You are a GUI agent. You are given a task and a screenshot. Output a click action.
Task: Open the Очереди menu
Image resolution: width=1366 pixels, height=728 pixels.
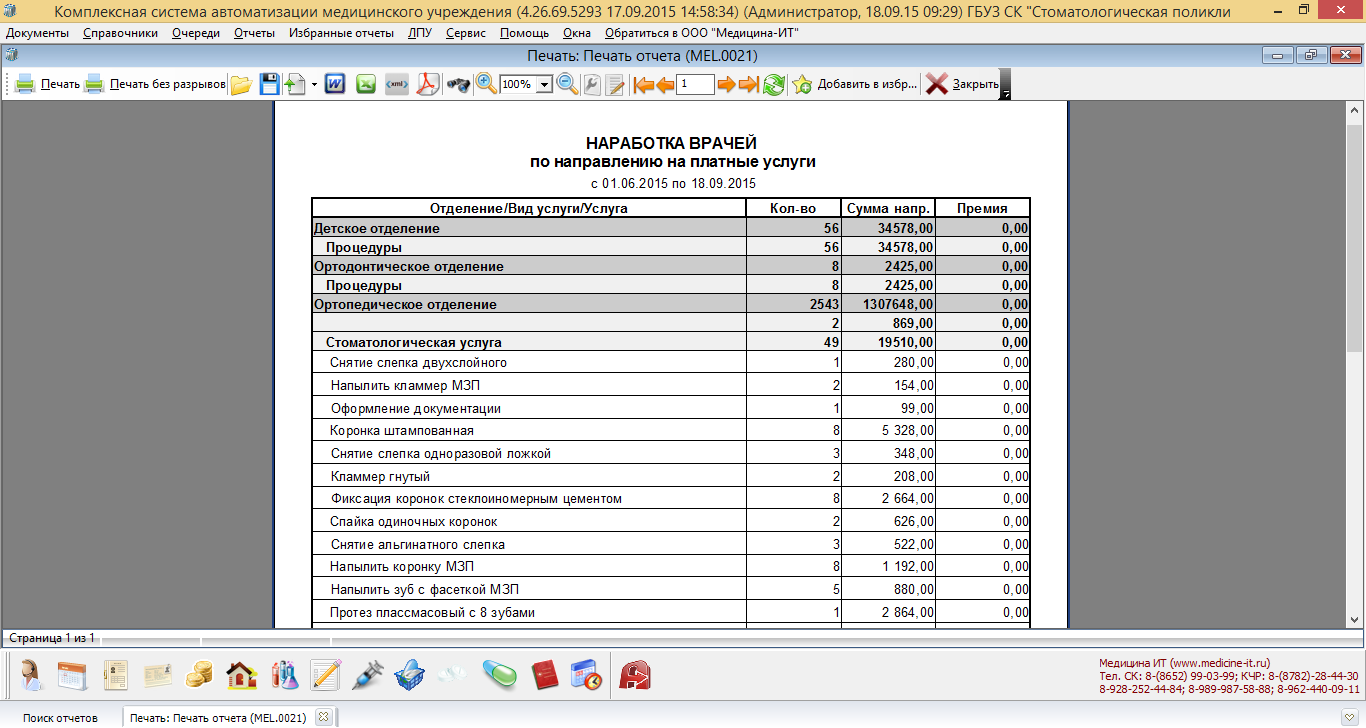[195, 33]
